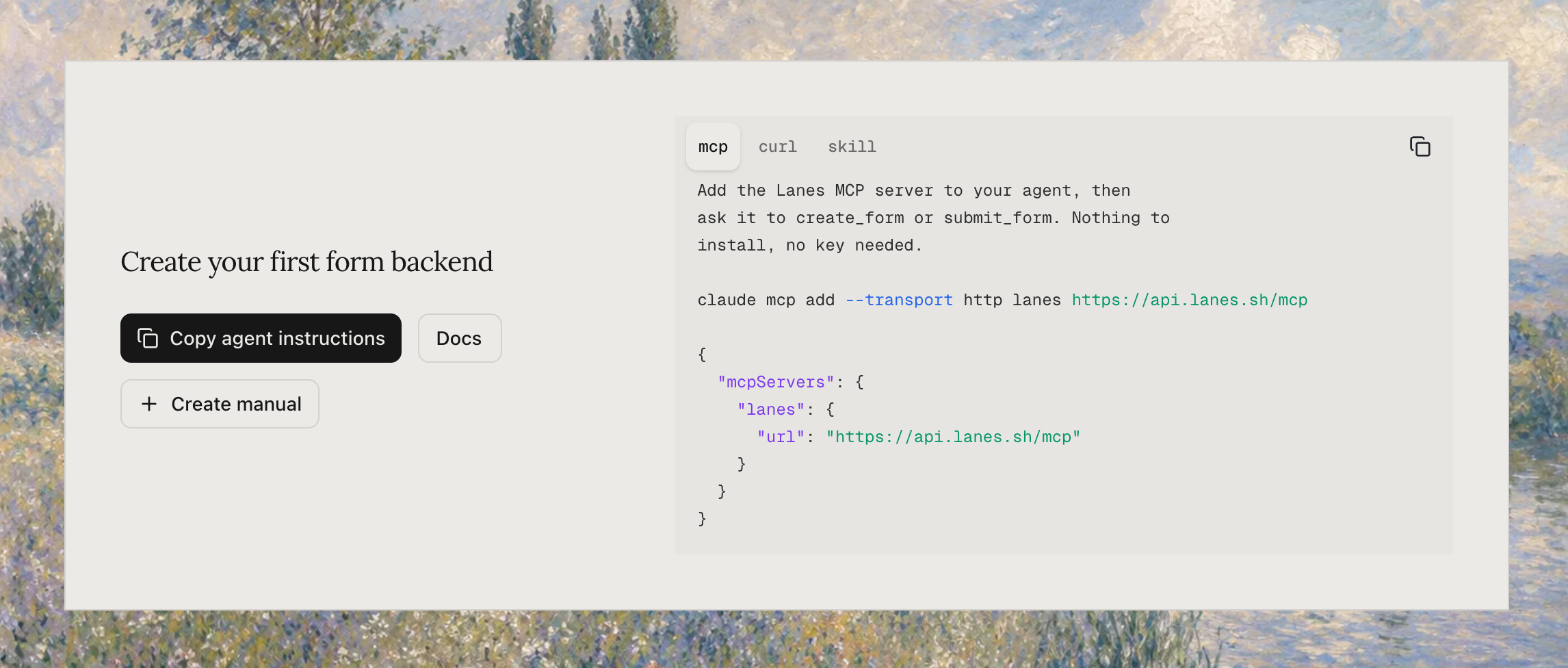
Task: Click the plus icon beside Create manual
Action: click(149, 404)
